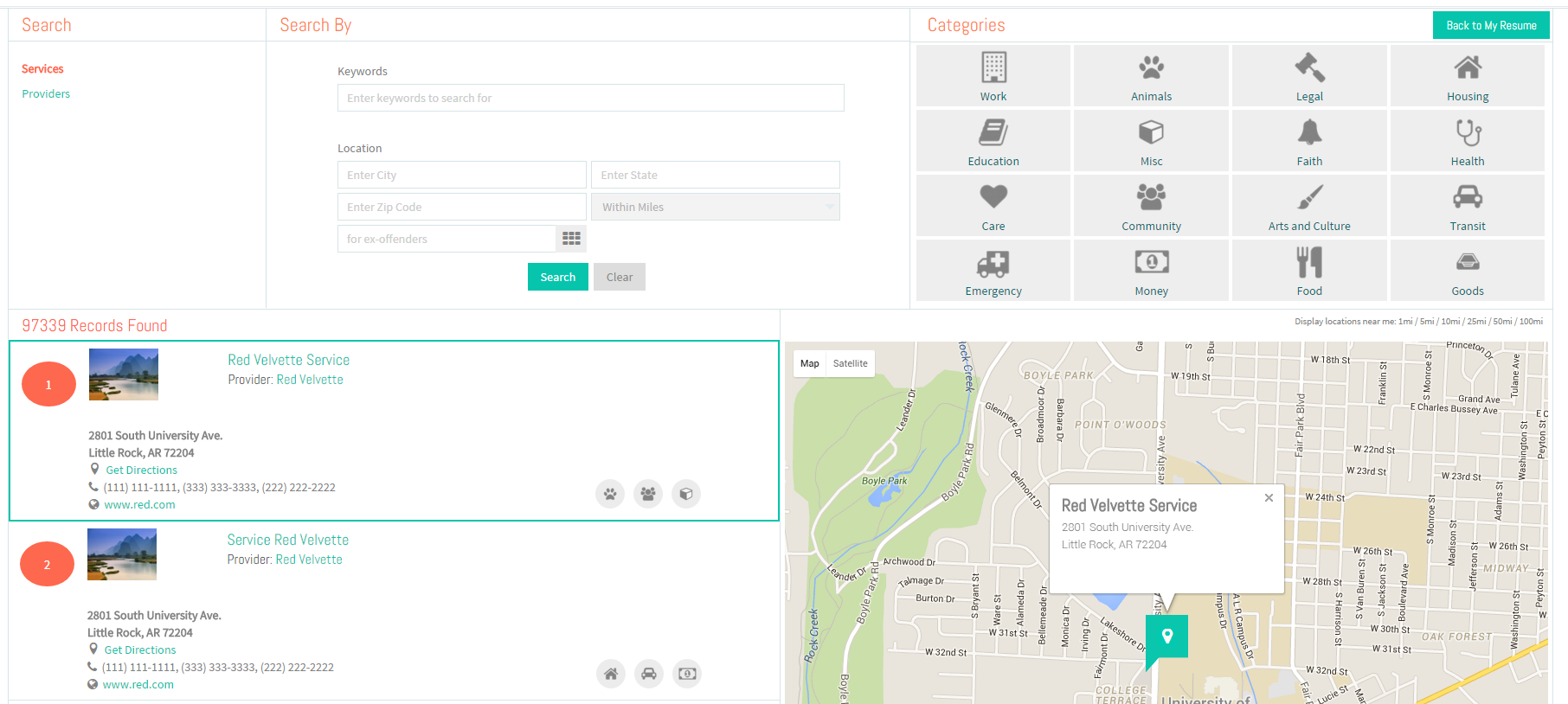Open the Within Miles dropdown
The height and width of the screenshot is (704, 1568).
pyautogui.click(x=716, y=207)
